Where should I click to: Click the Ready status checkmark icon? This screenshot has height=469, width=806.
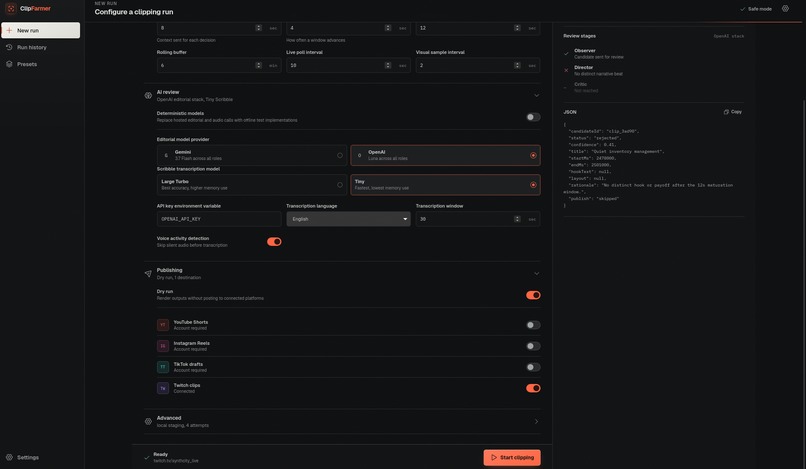[147, 457]
